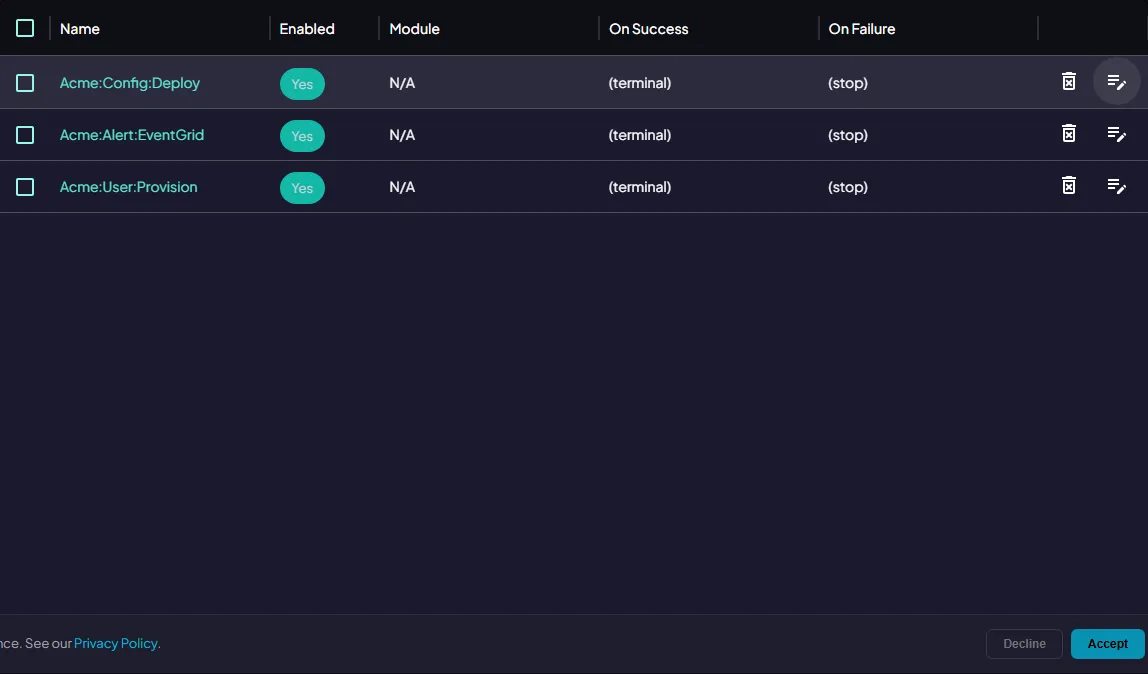This screenshot has height=674, width=1148.
Task: Open the Acme:Alert:EventGrid link
Action: [132, 135]
